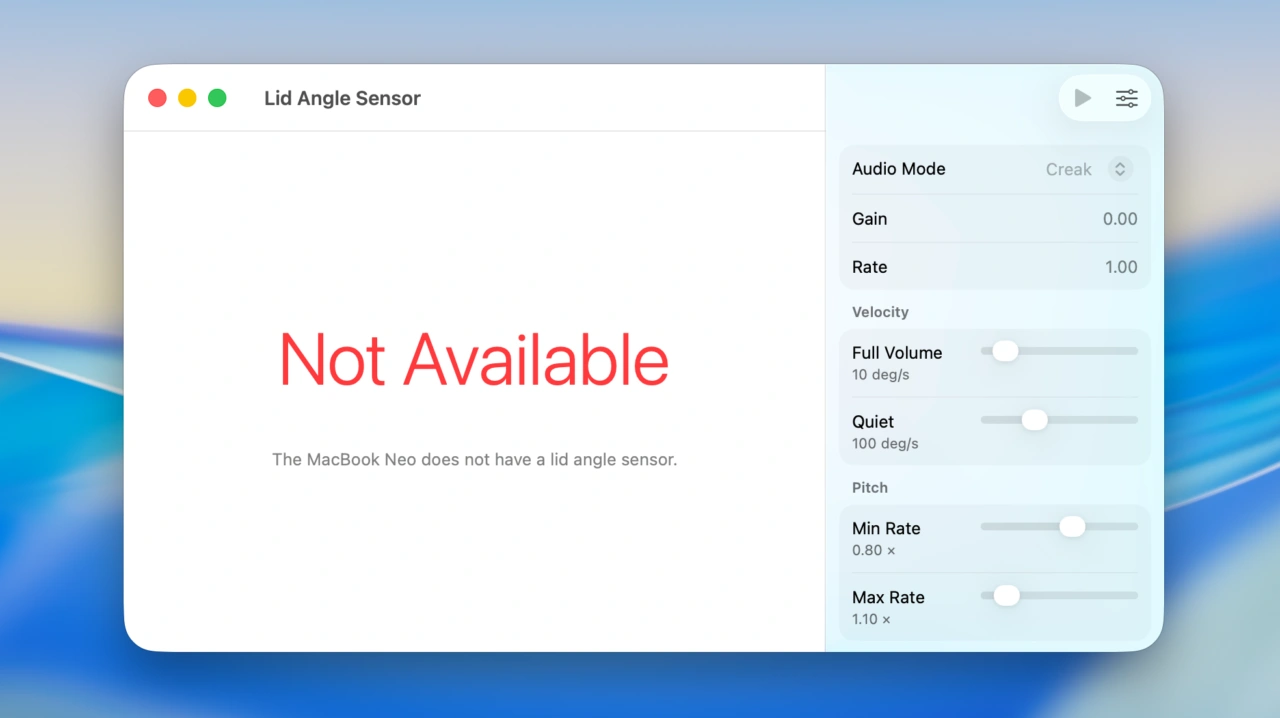Click the stepper chevrons beside Creak

tap(1120, 169)
